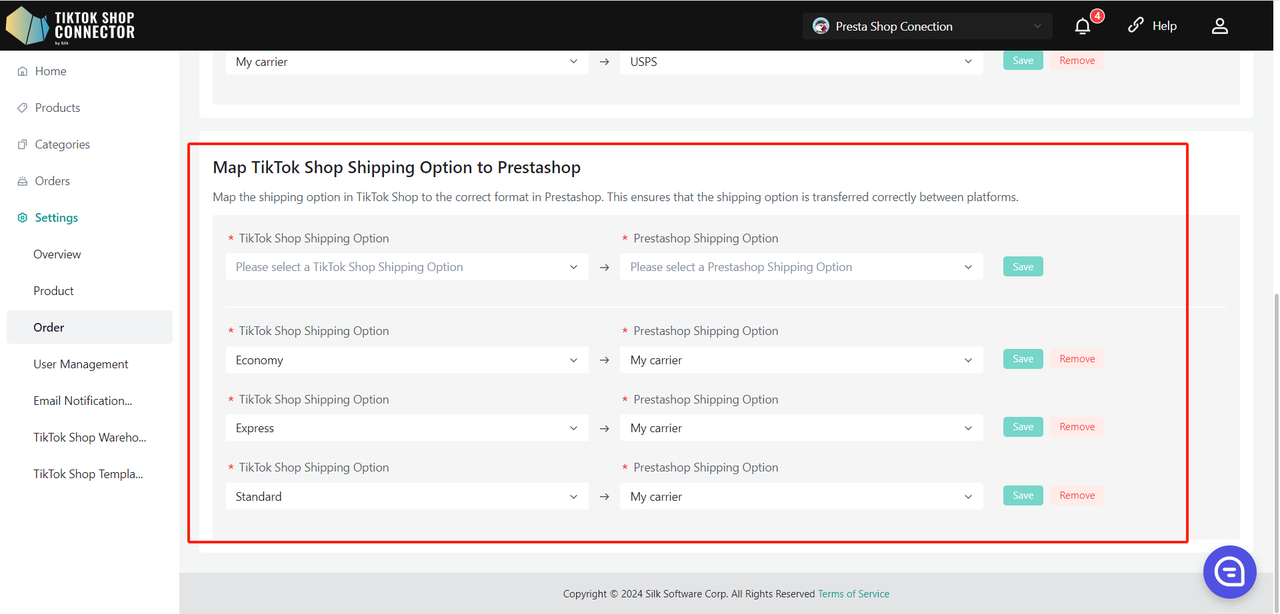Open the Express shipping option dropdown

(x=407, y=428)
